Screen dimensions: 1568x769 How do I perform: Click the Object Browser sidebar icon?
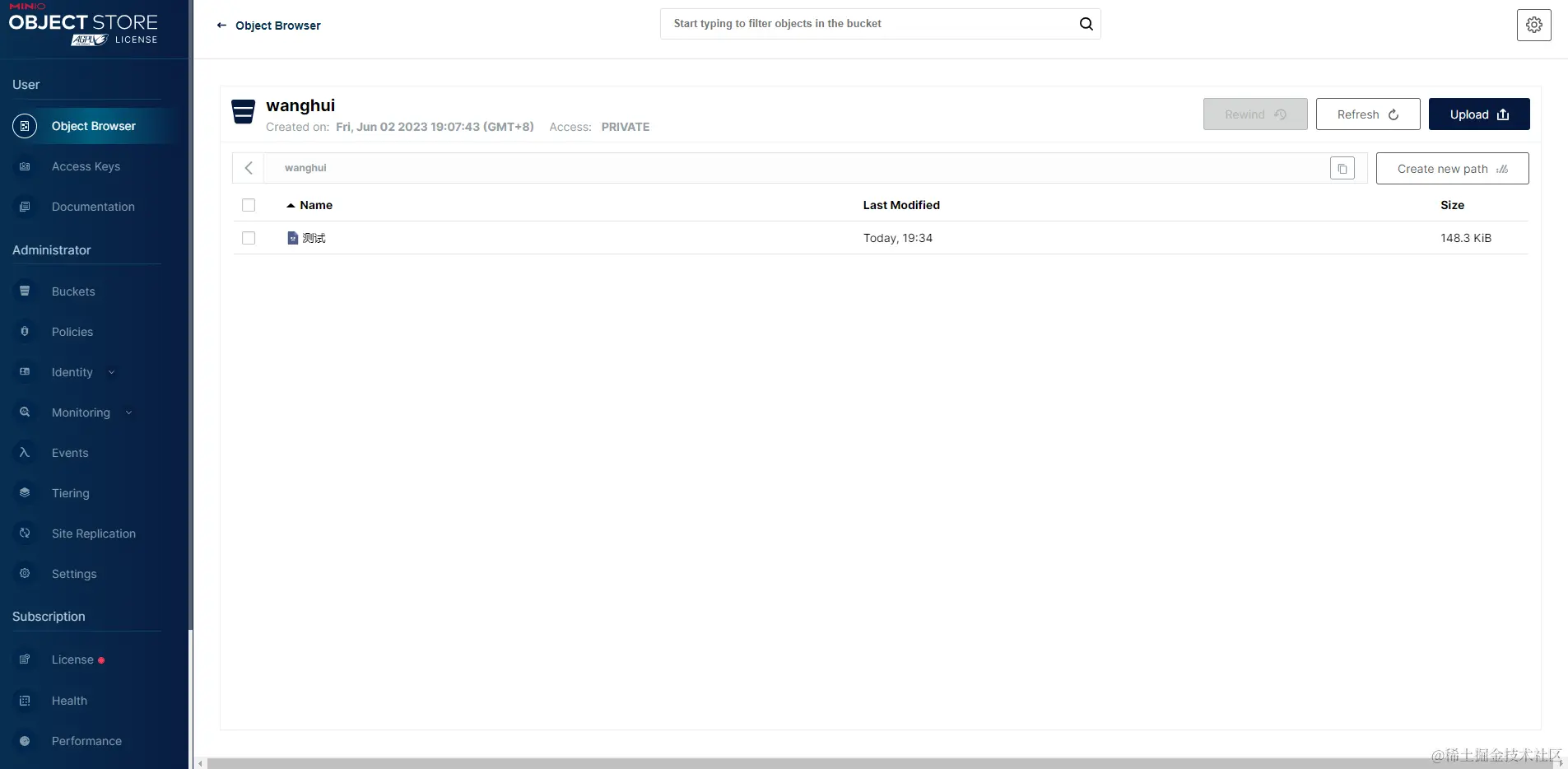click(x=25, y=126)
